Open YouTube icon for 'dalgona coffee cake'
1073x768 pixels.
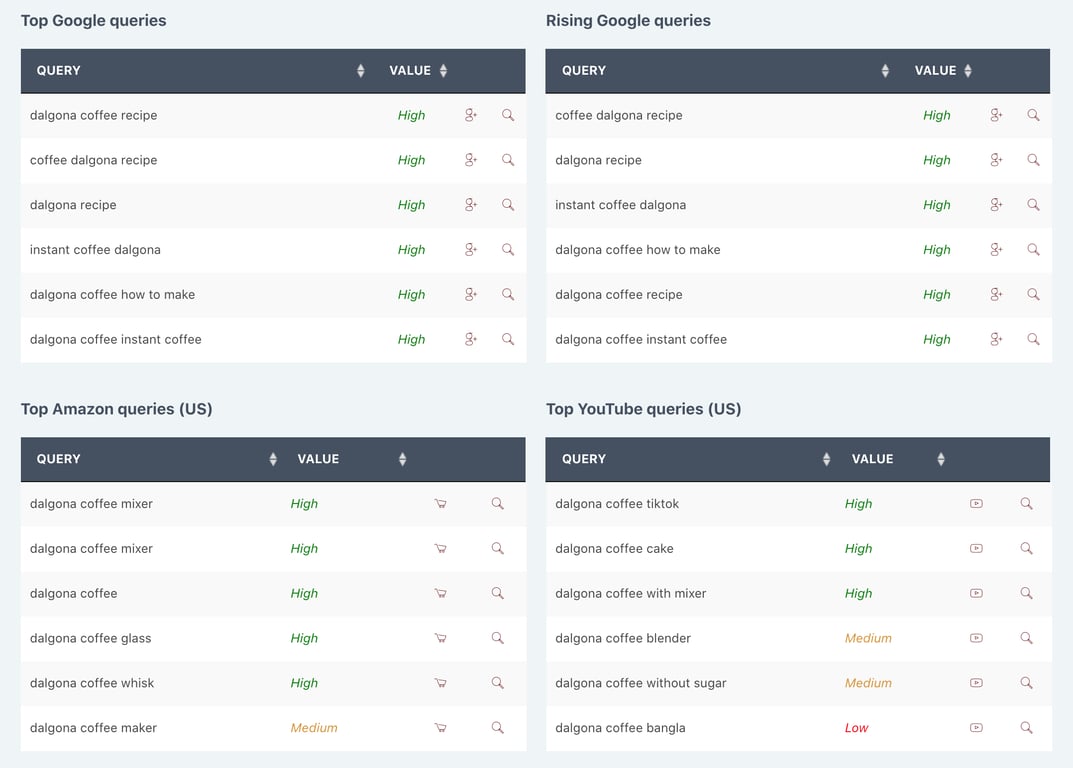(x=977, y=548)
